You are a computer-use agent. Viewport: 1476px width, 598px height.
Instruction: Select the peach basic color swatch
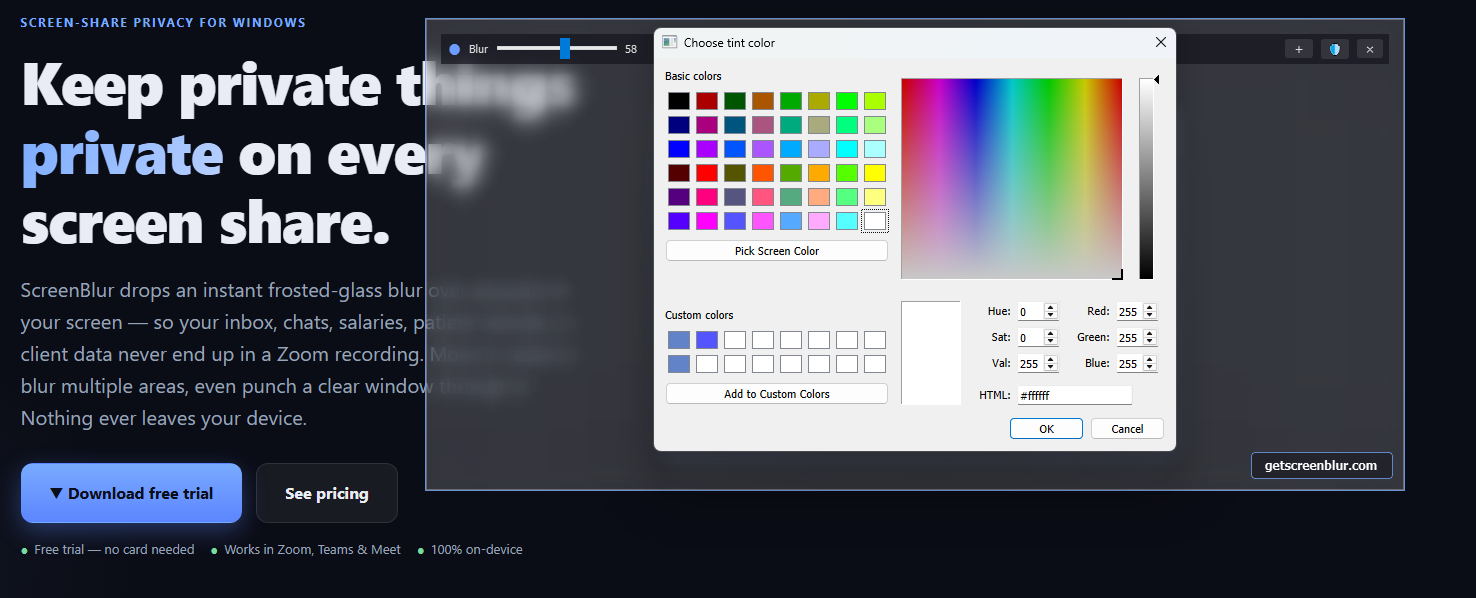pyautogui.click(x=819, y=197)
